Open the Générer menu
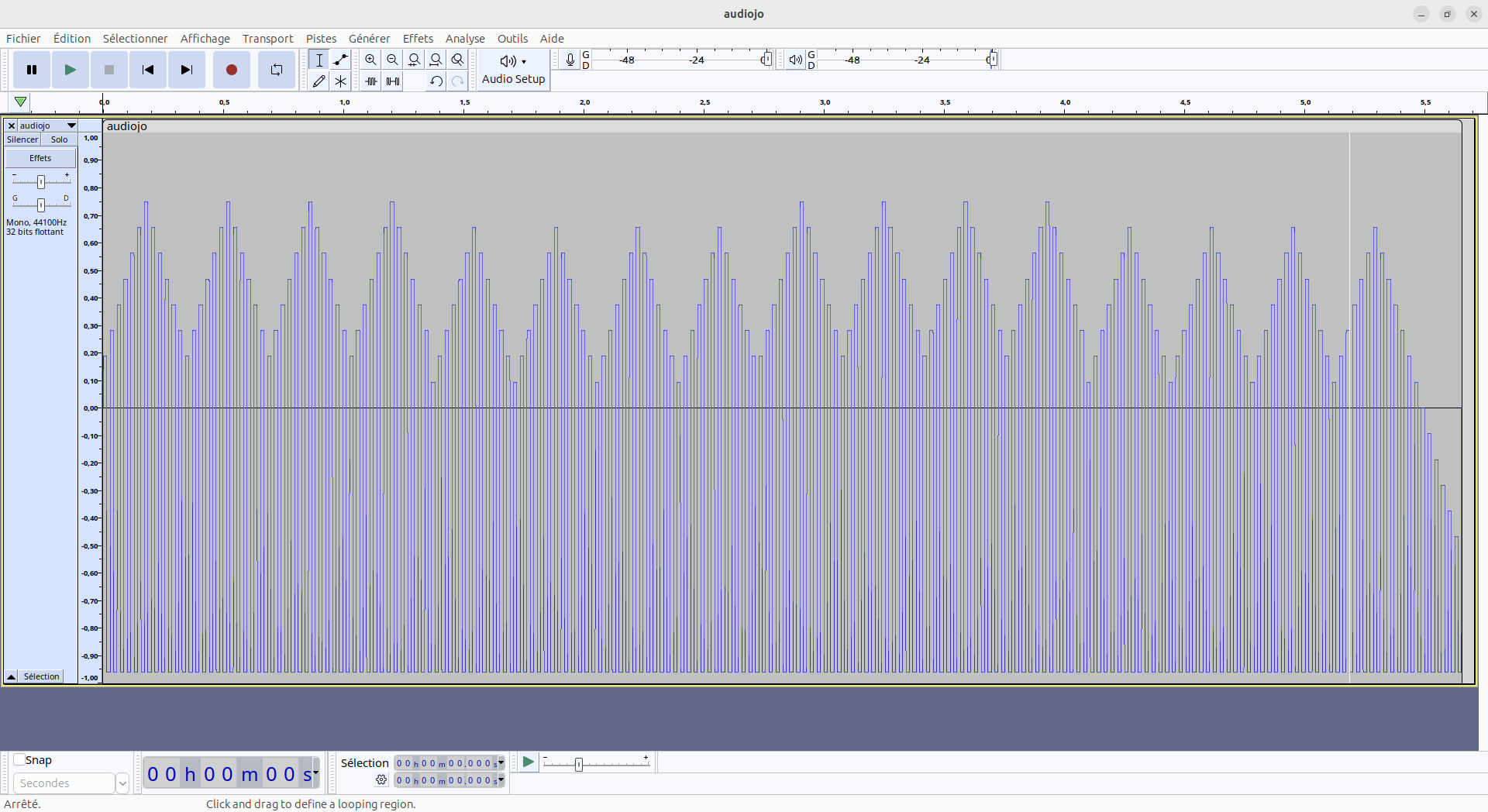The width and height of the screenshot is (1488, 812). [x=369, y=39]
